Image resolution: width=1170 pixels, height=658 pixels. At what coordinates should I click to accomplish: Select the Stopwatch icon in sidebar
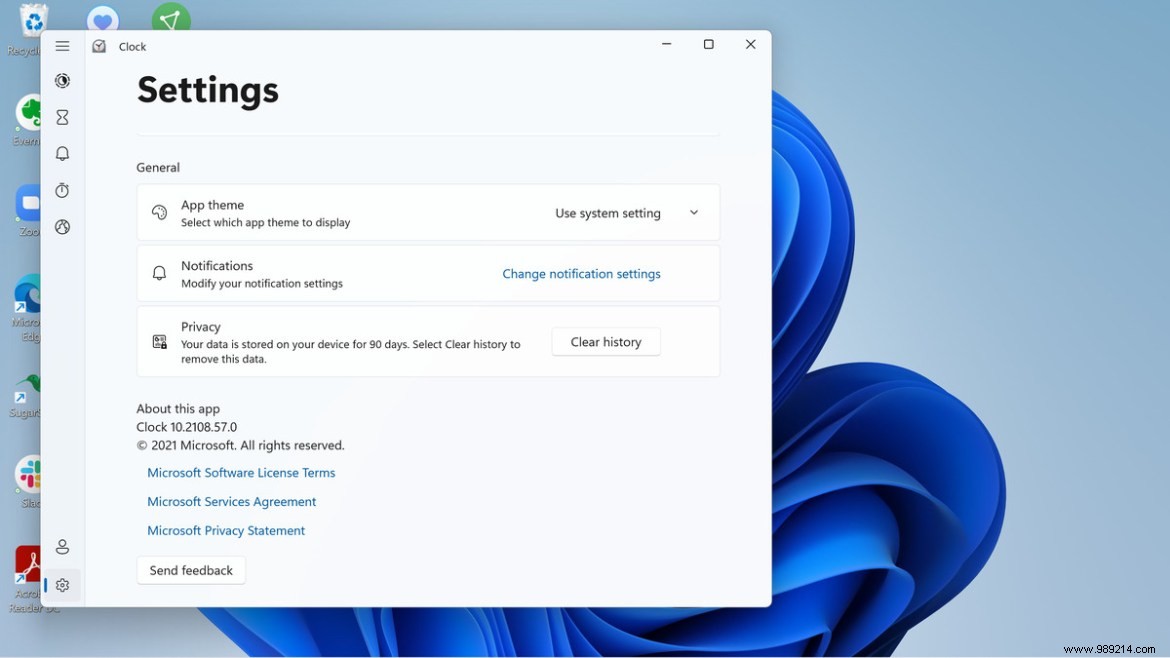[62, 190]
